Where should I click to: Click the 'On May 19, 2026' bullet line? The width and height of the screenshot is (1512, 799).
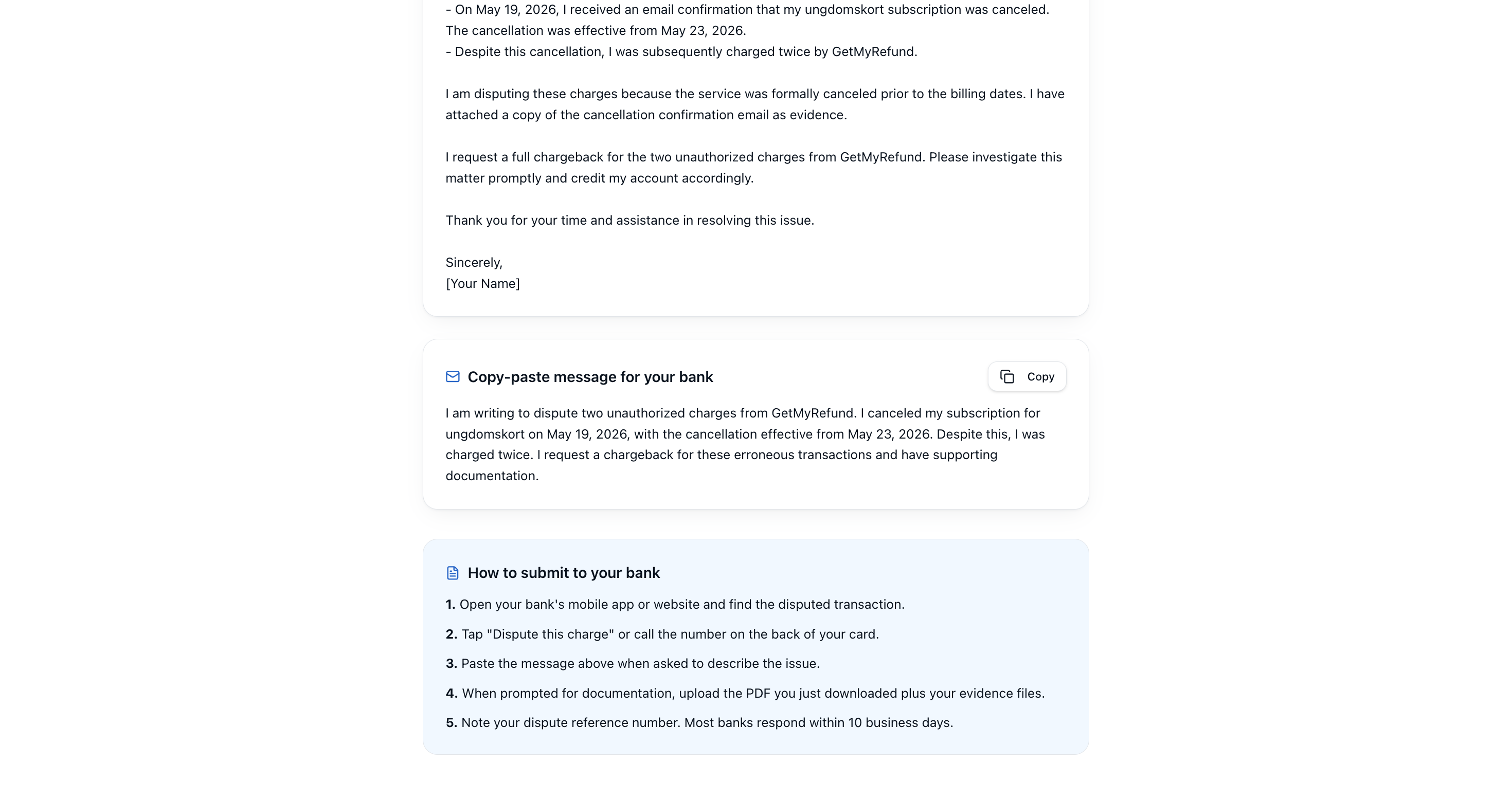tap(747, 10)
